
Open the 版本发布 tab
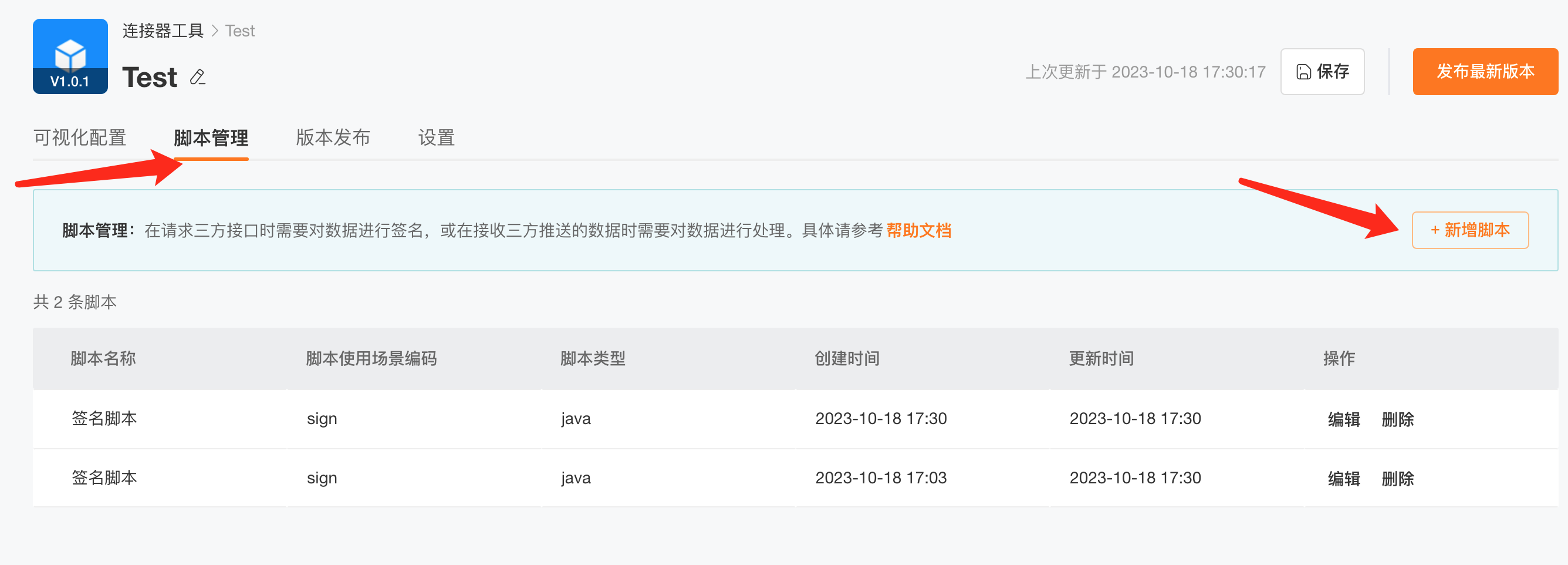[333, 138]
